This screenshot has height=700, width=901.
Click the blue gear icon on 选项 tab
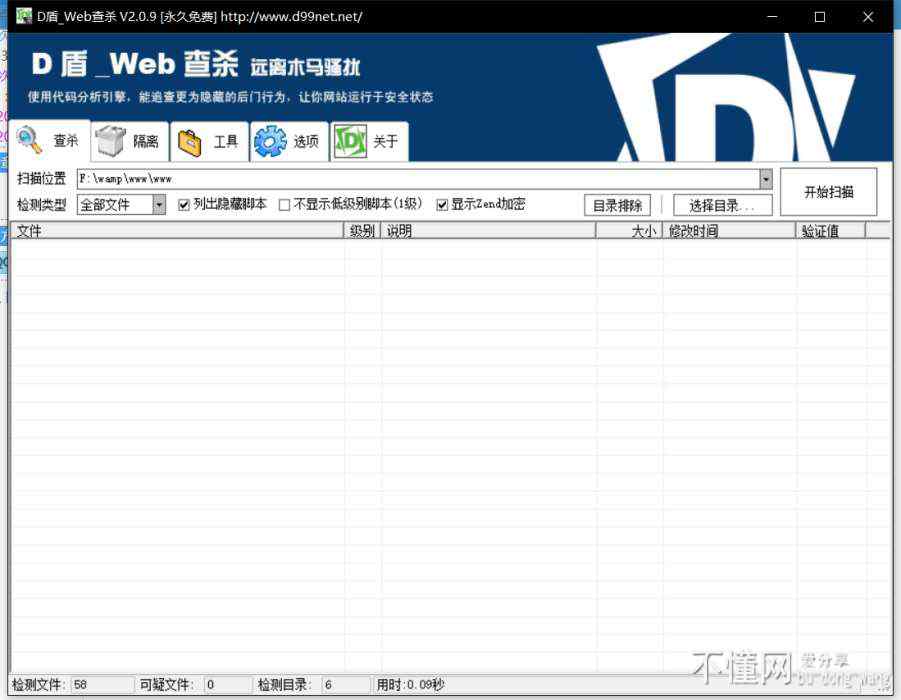[x=269, y=141]
